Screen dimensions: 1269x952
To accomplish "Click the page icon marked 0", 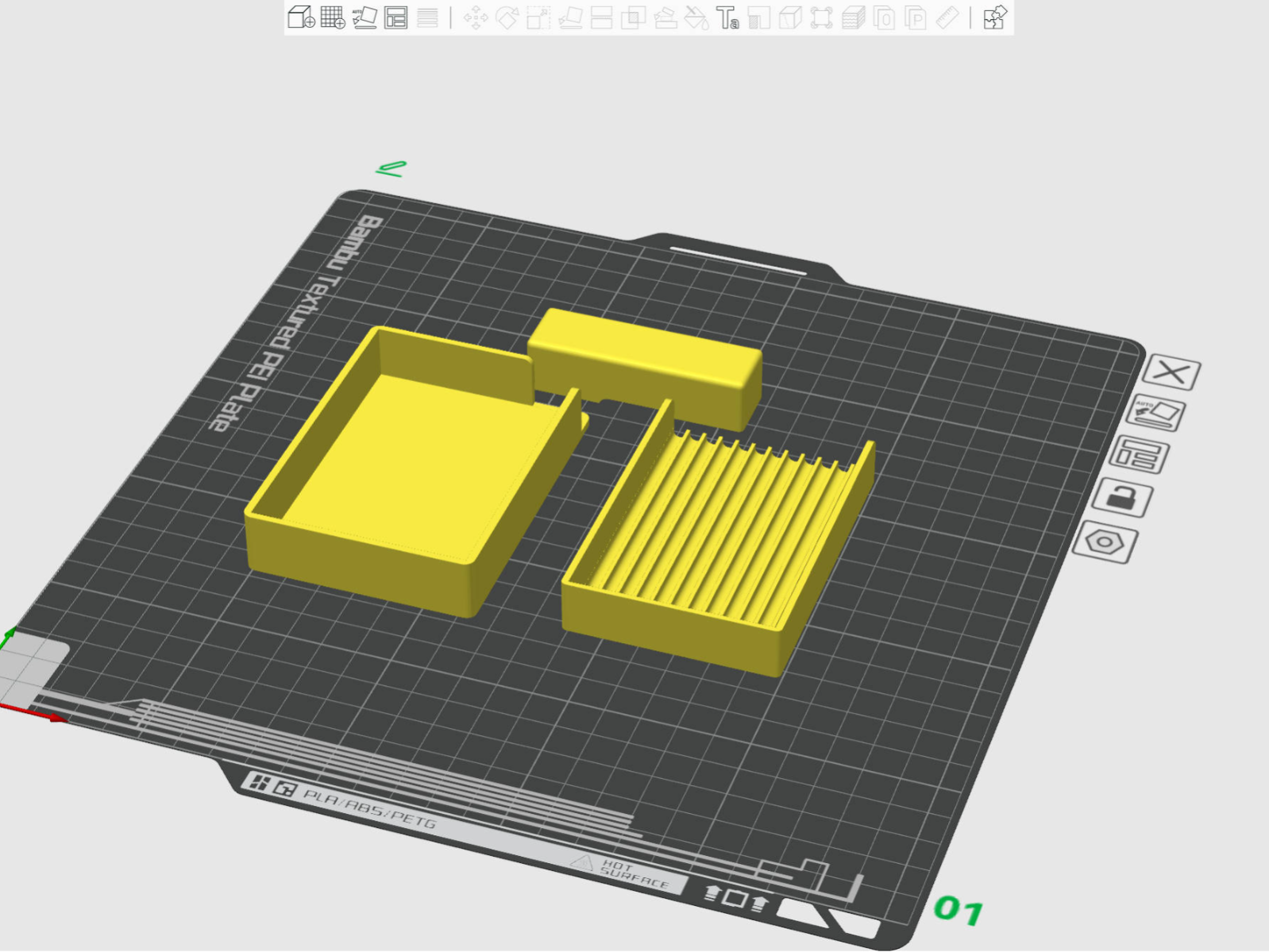I will tap(885, 17).
